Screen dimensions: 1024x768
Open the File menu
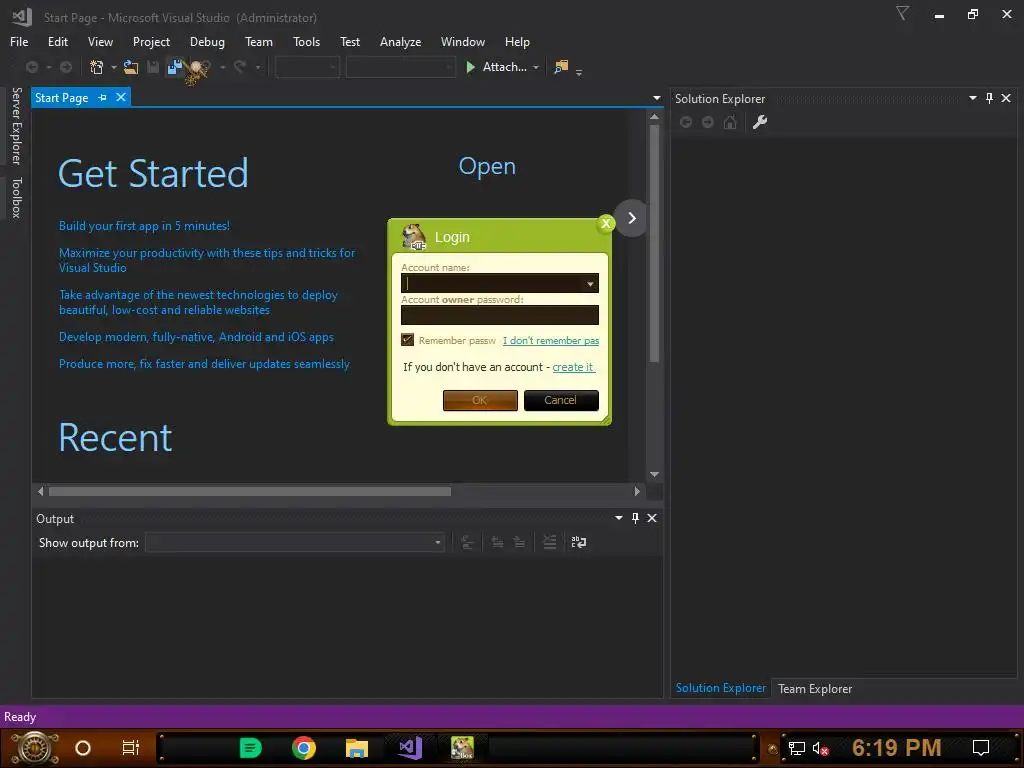pyautogui.click(x=19, y=42)
